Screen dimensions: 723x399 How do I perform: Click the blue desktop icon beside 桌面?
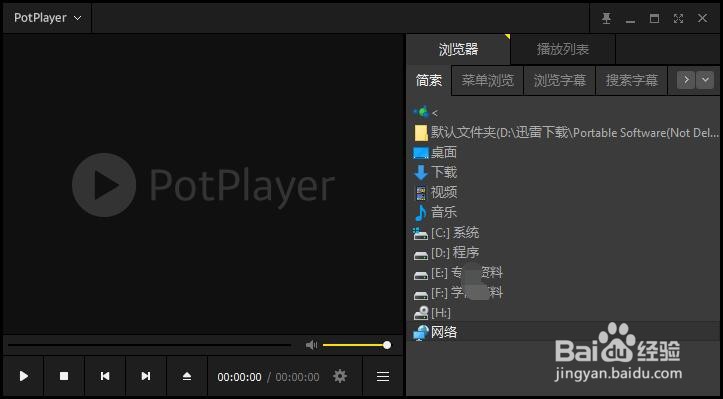pos(421,153)
